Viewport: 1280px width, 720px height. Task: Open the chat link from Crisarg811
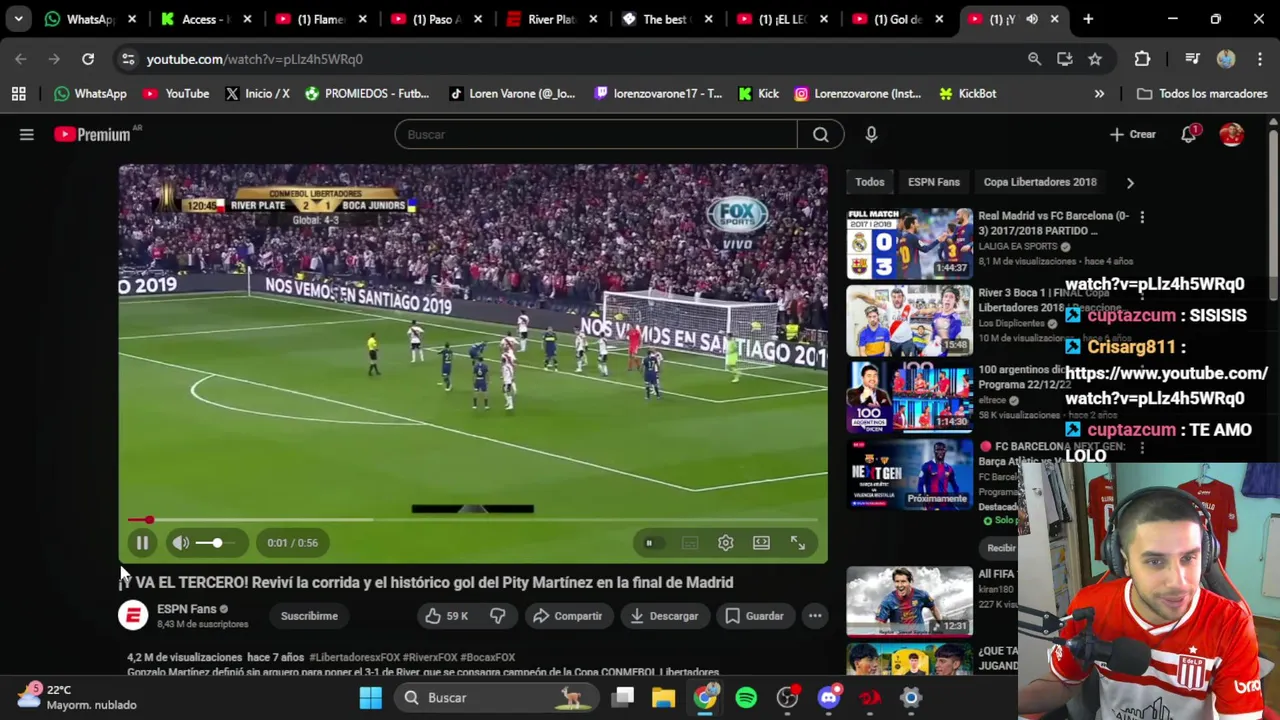(x=1166, y=385)
